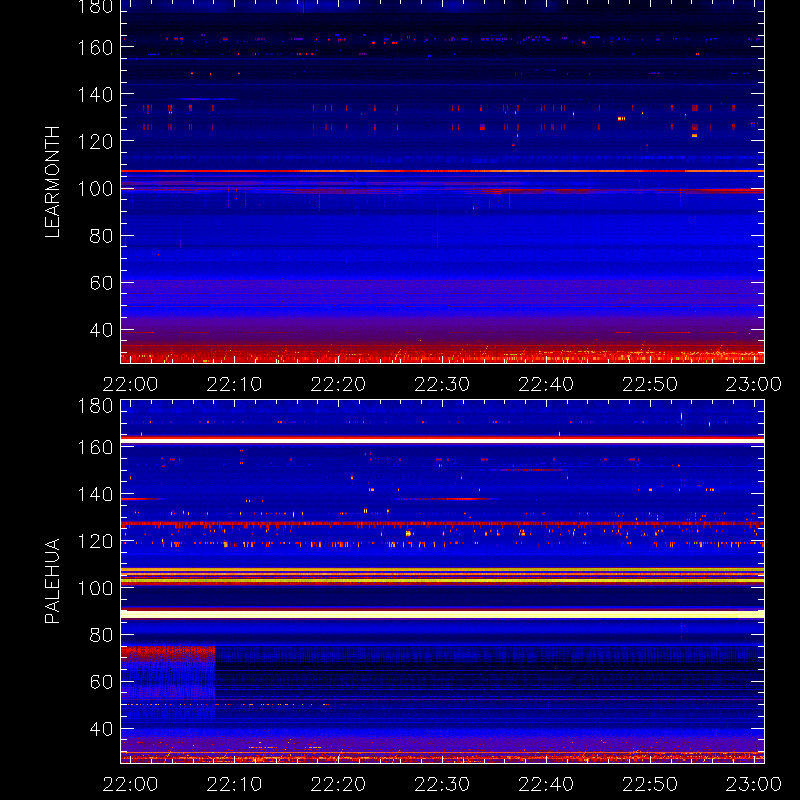Select the 40 frequency label on Learmonth plot
The image size is (800, 800).
click(101, 330)
